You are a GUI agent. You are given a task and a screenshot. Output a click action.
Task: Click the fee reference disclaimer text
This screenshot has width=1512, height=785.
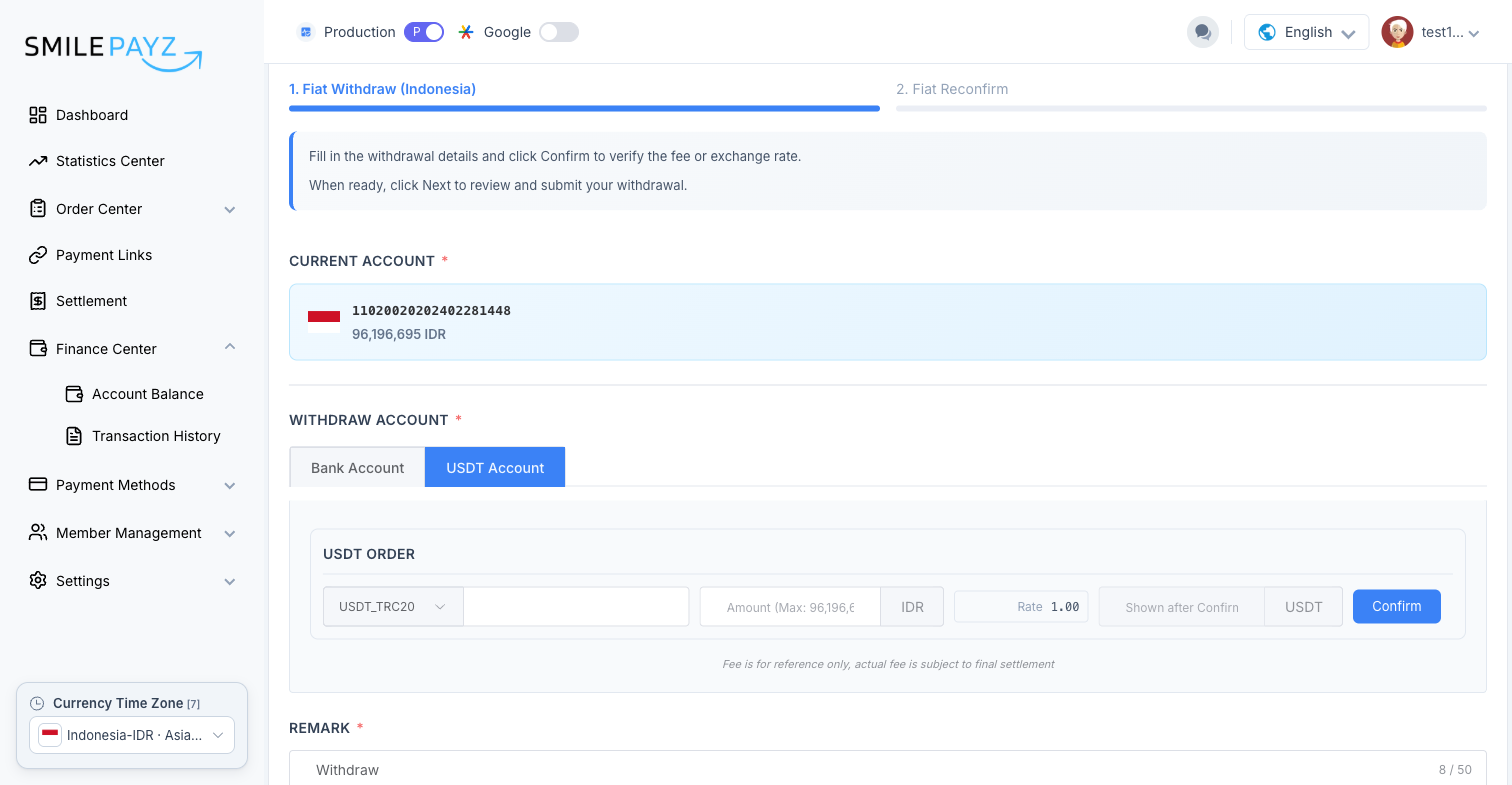(888, 664)
